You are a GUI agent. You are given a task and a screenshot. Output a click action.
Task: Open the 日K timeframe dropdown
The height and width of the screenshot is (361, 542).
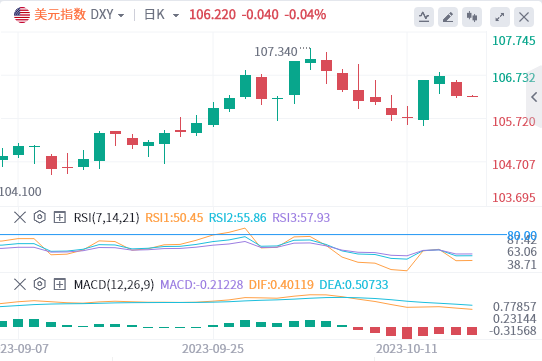[x=162, y=15]
